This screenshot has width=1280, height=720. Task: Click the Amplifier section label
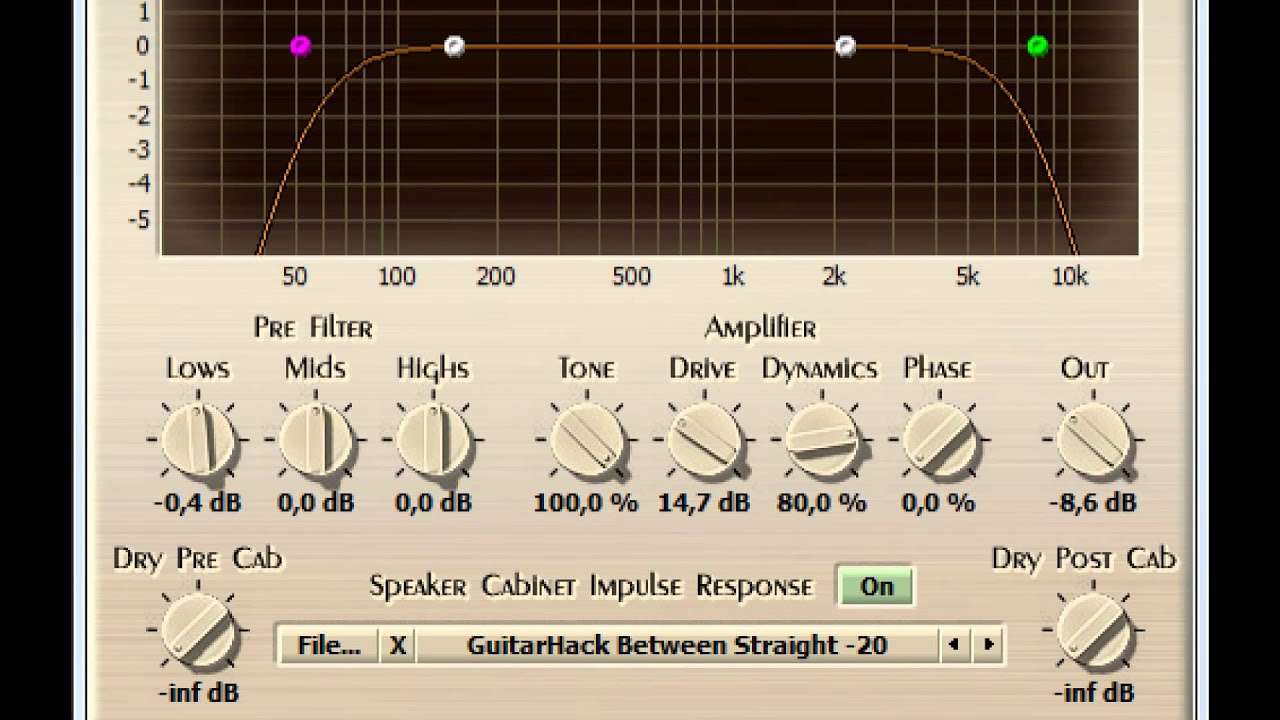click(760, 328)
